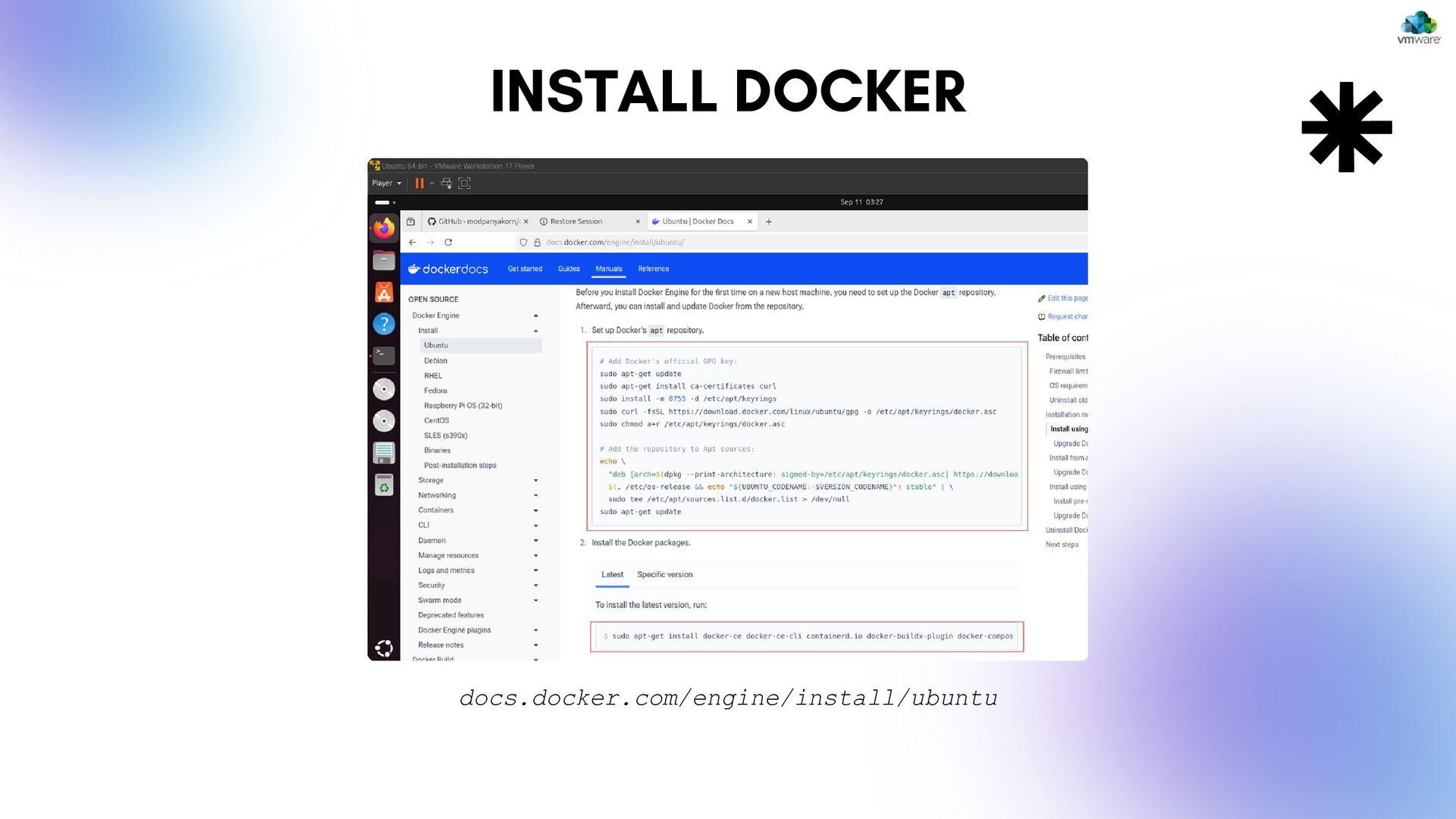Click the Firefox icon in Ubuntu dock
This screenshot has width=1456, height=819.
(384, 228)
